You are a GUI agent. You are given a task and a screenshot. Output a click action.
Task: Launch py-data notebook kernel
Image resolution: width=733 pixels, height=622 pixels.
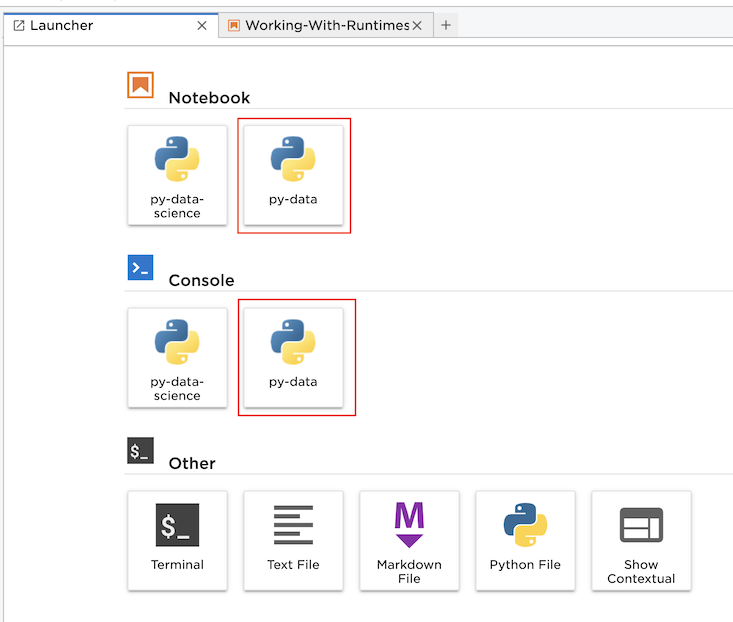[x=293, y=174]
